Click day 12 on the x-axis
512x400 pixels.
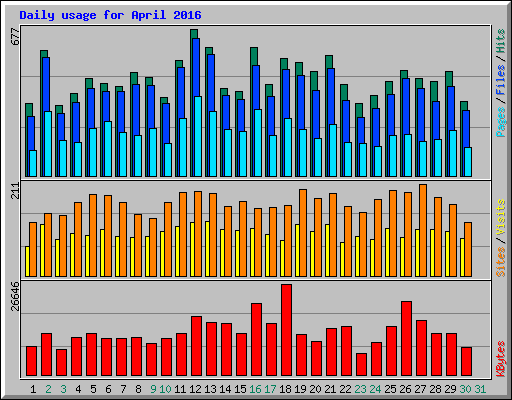click(x=195, y=389)
